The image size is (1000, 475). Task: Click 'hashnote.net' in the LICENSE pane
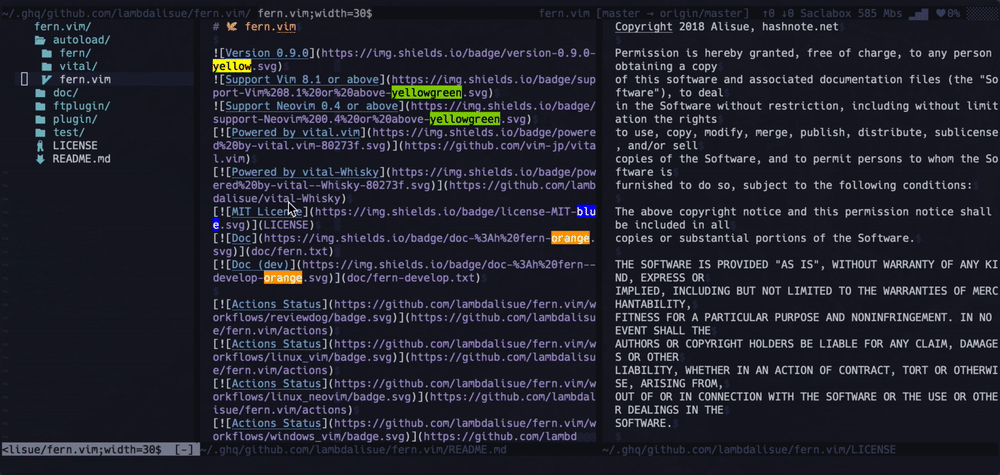point(800,27)
